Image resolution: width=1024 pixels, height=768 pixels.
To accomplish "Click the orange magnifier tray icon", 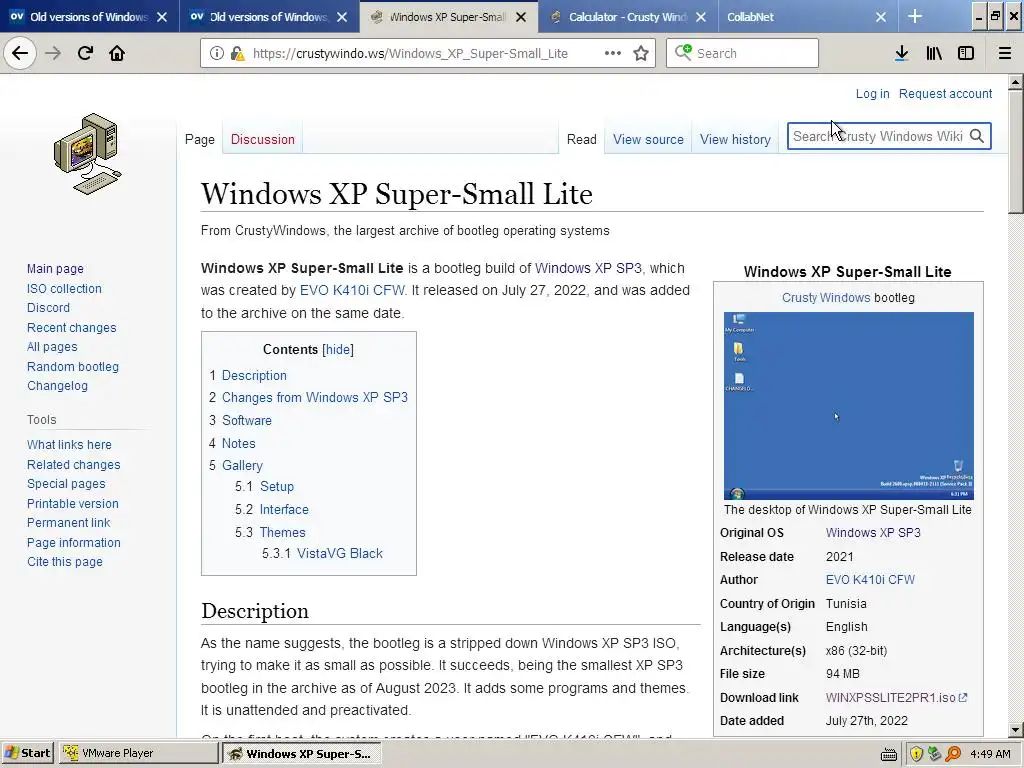I will (x=953, y=754).
